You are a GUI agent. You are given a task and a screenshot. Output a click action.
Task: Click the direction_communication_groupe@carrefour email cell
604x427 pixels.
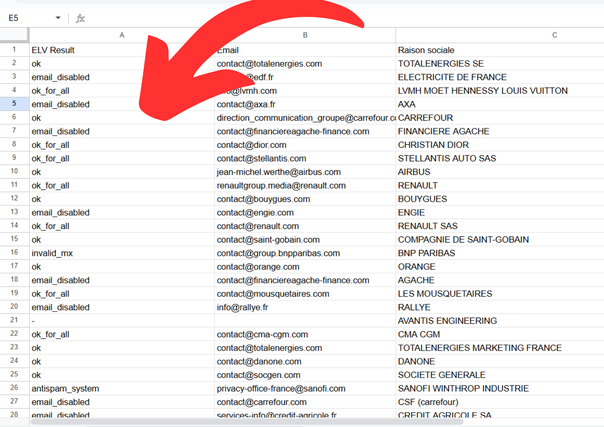click(305, 117)
